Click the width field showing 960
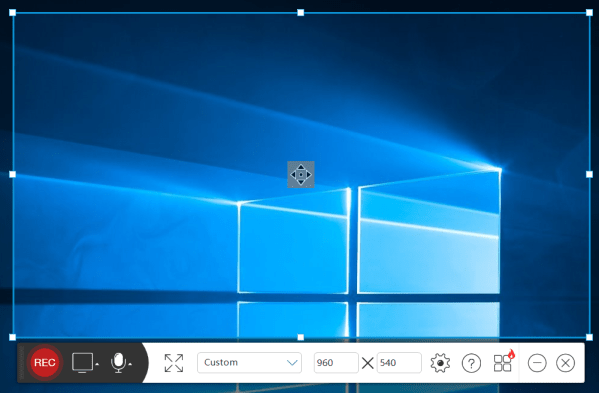The width and height of the screenshot is (599, 393). [336, 362]
